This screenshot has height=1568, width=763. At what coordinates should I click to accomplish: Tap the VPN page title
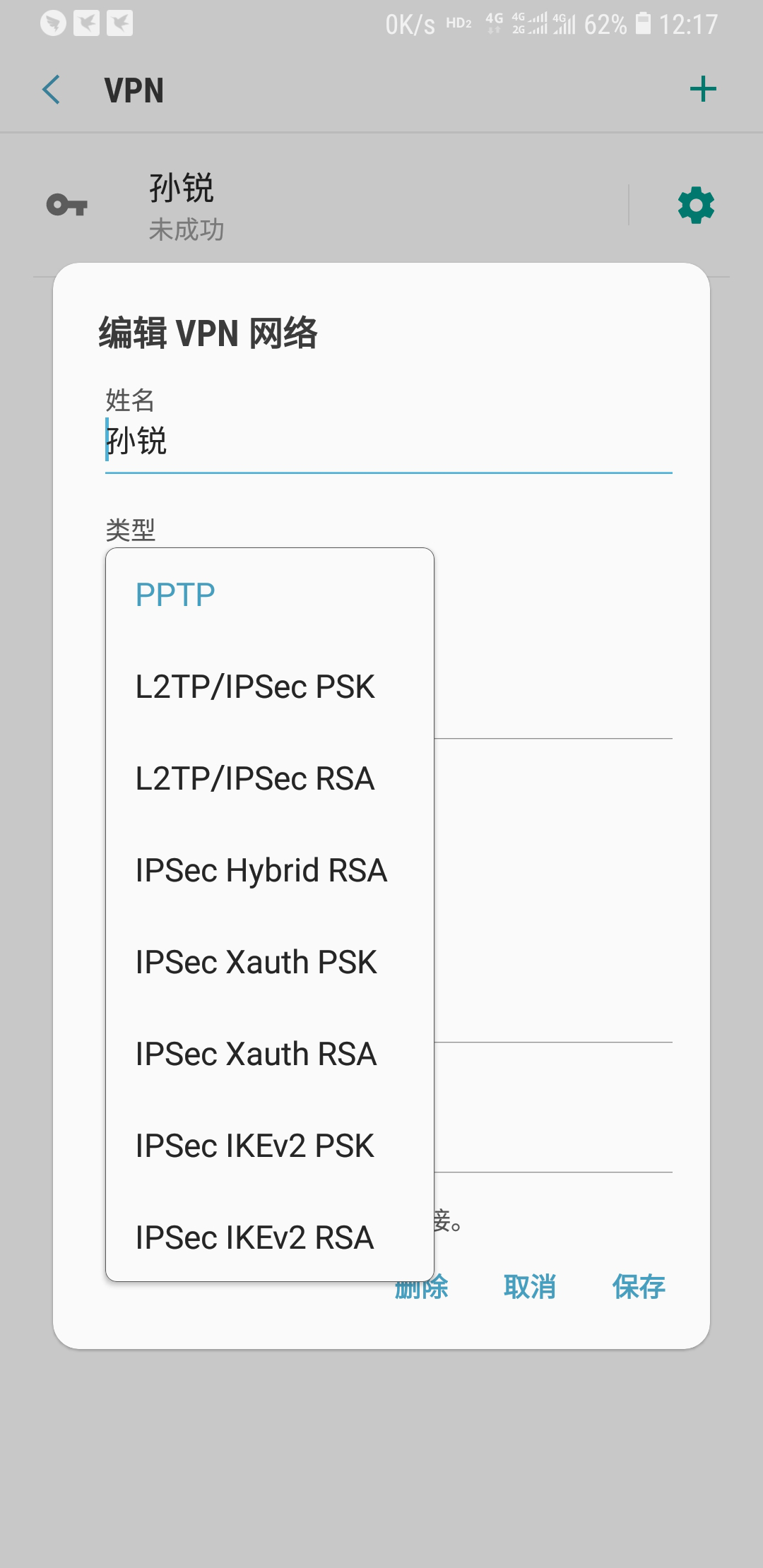pos(134,90)
